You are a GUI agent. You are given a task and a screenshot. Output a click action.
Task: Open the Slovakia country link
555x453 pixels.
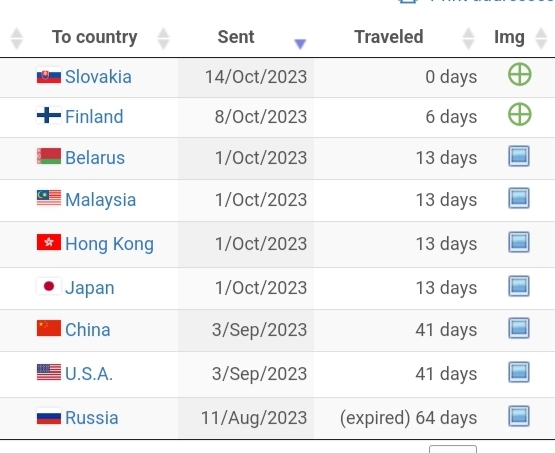(x=98, y=77)
